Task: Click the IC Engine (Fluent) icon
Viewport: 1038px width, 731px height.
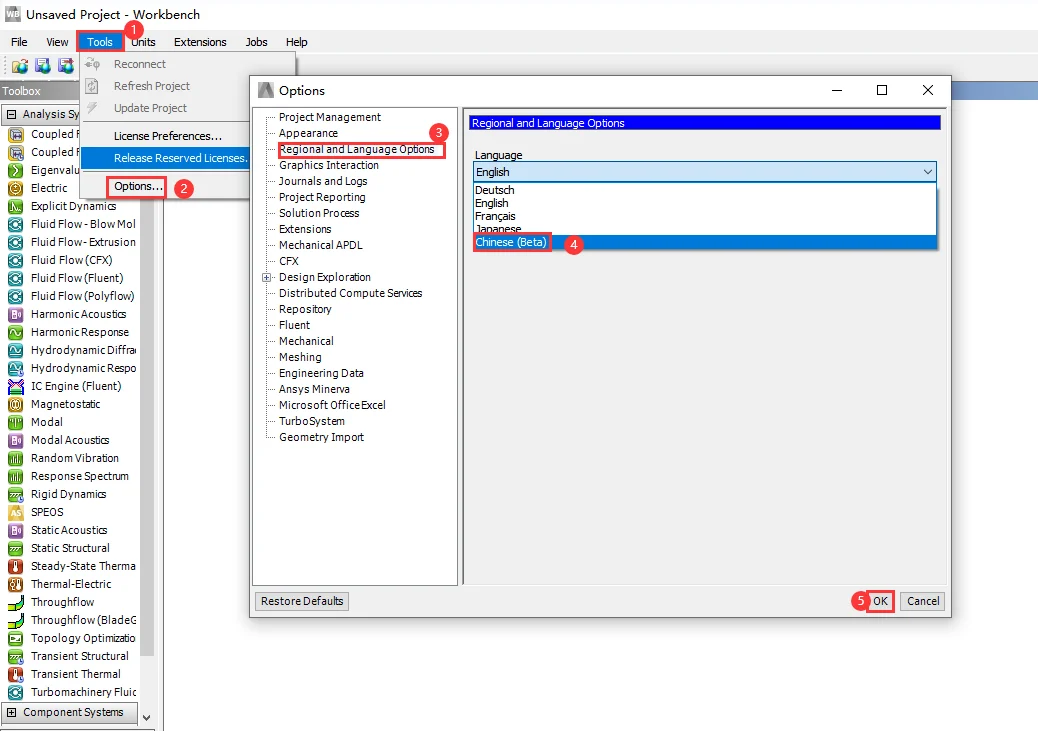Action: [x=15, y=386]
